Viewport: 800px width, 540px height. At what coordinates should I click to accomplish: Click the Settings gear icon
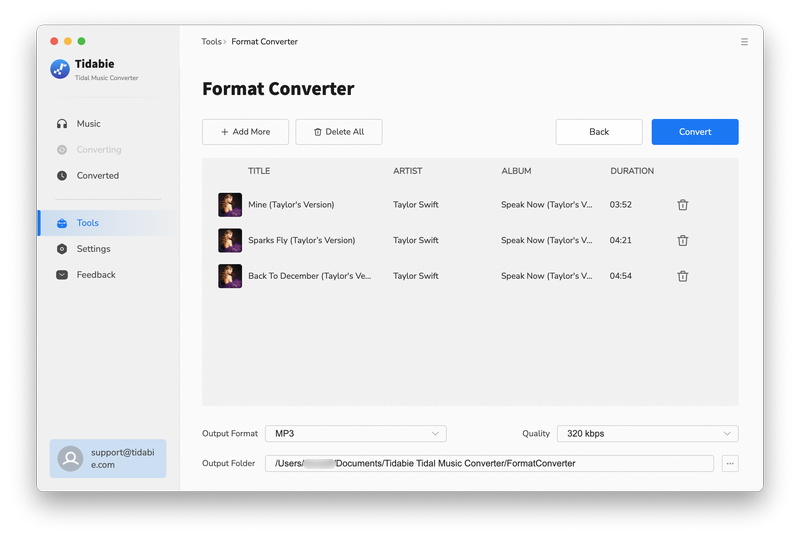pos(62,249)
